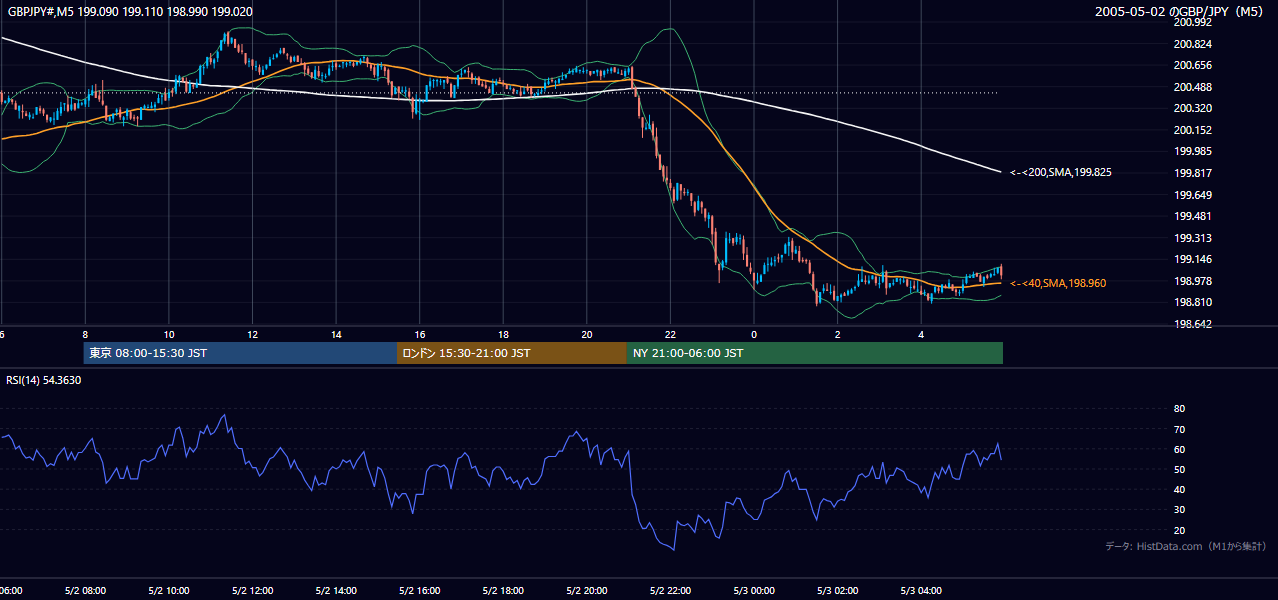Click the NY 21:00-06:00 JST session bar
Image resolution: width=1278 pixels, height=600 pixels.
[815, 353]
